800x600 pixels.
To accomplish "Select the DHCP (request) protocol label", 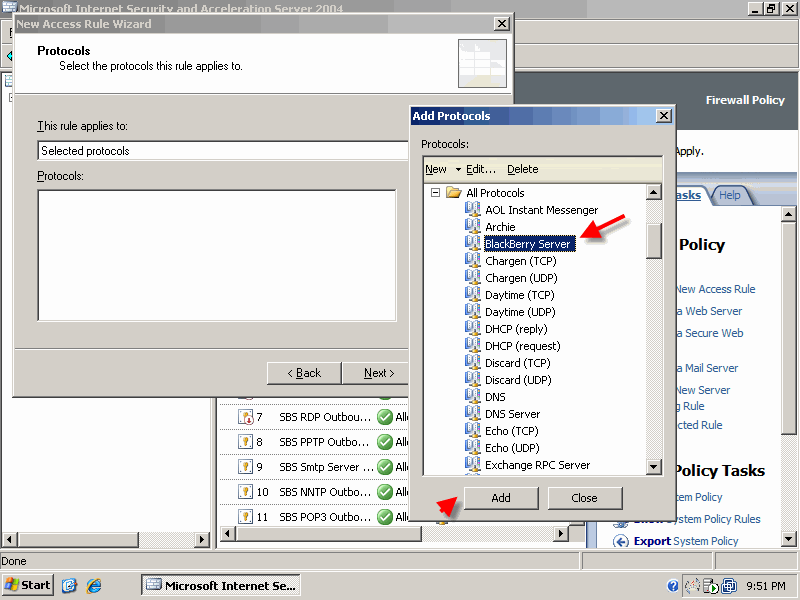I will 522,346.
